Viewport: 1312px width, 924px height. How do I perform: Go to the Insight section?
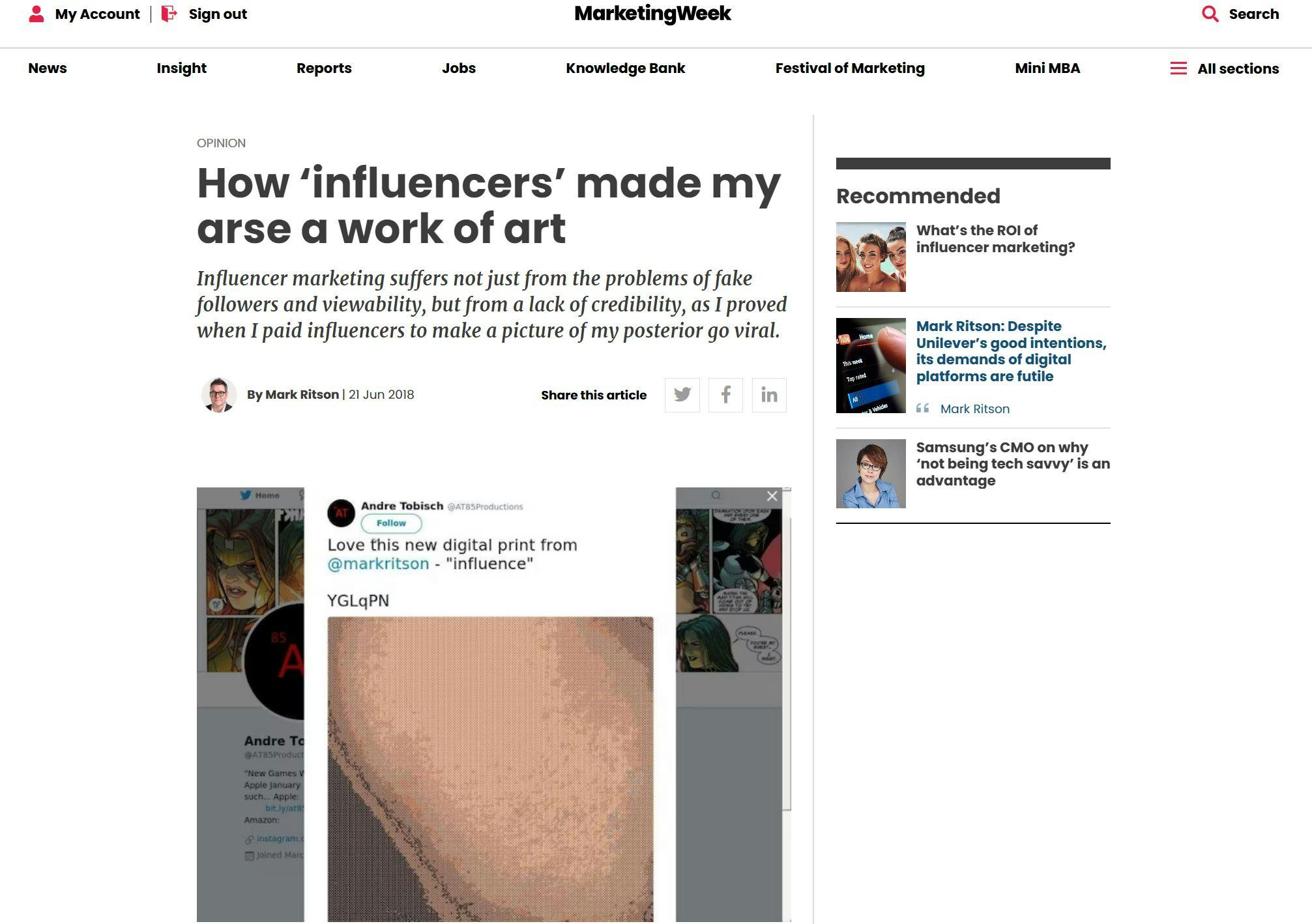pos(181,68)
